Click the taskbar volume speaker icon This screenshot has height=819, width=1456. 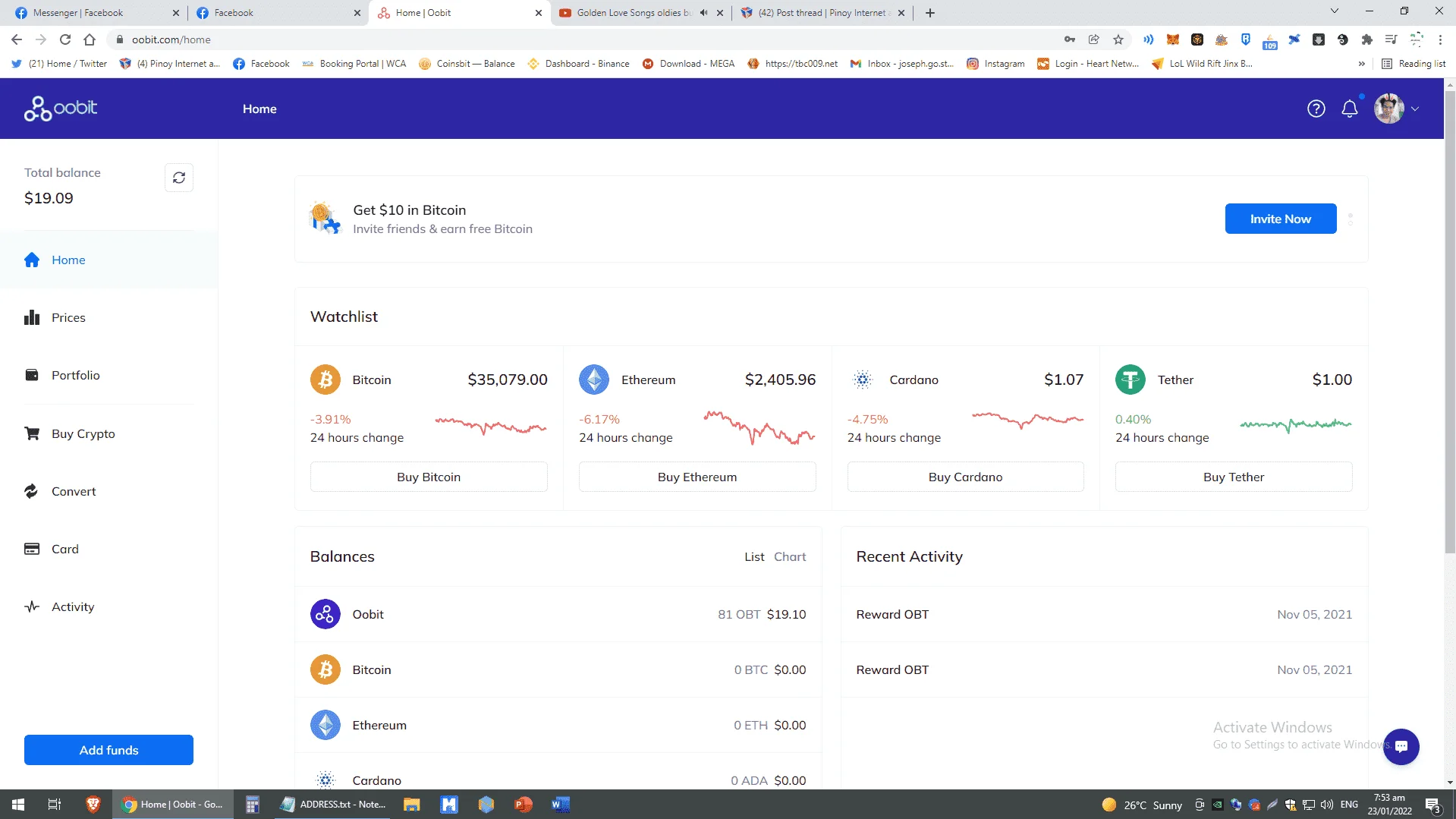click(1327, 805)
